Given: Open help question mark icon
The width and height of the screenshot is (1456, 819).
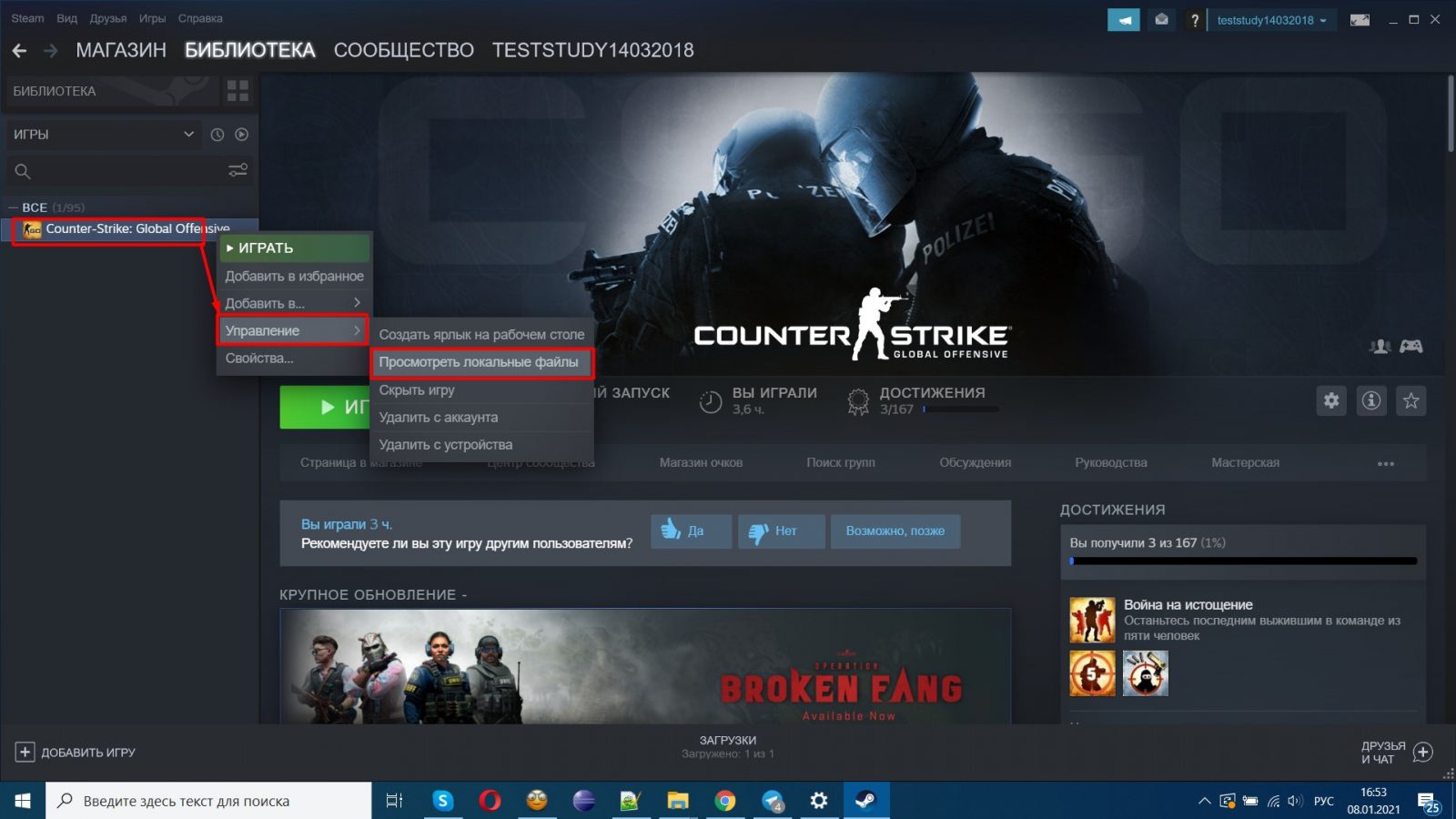Looking at the screenshot, I should [x=1195, y=20].
